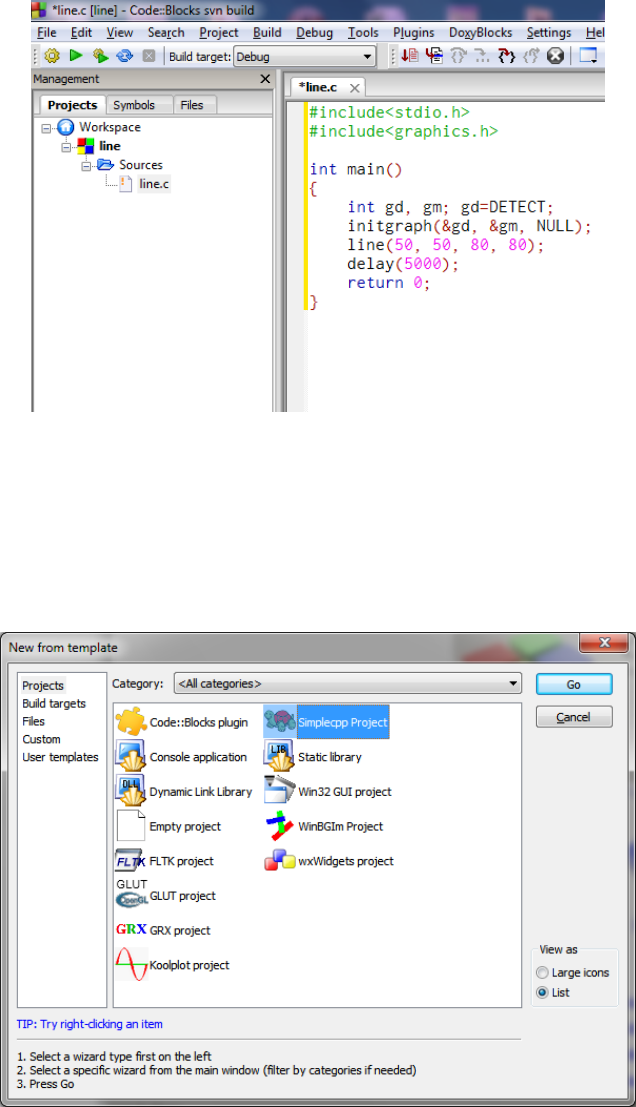
Task: Close the line.c editor tab
Action: point(354,88)
